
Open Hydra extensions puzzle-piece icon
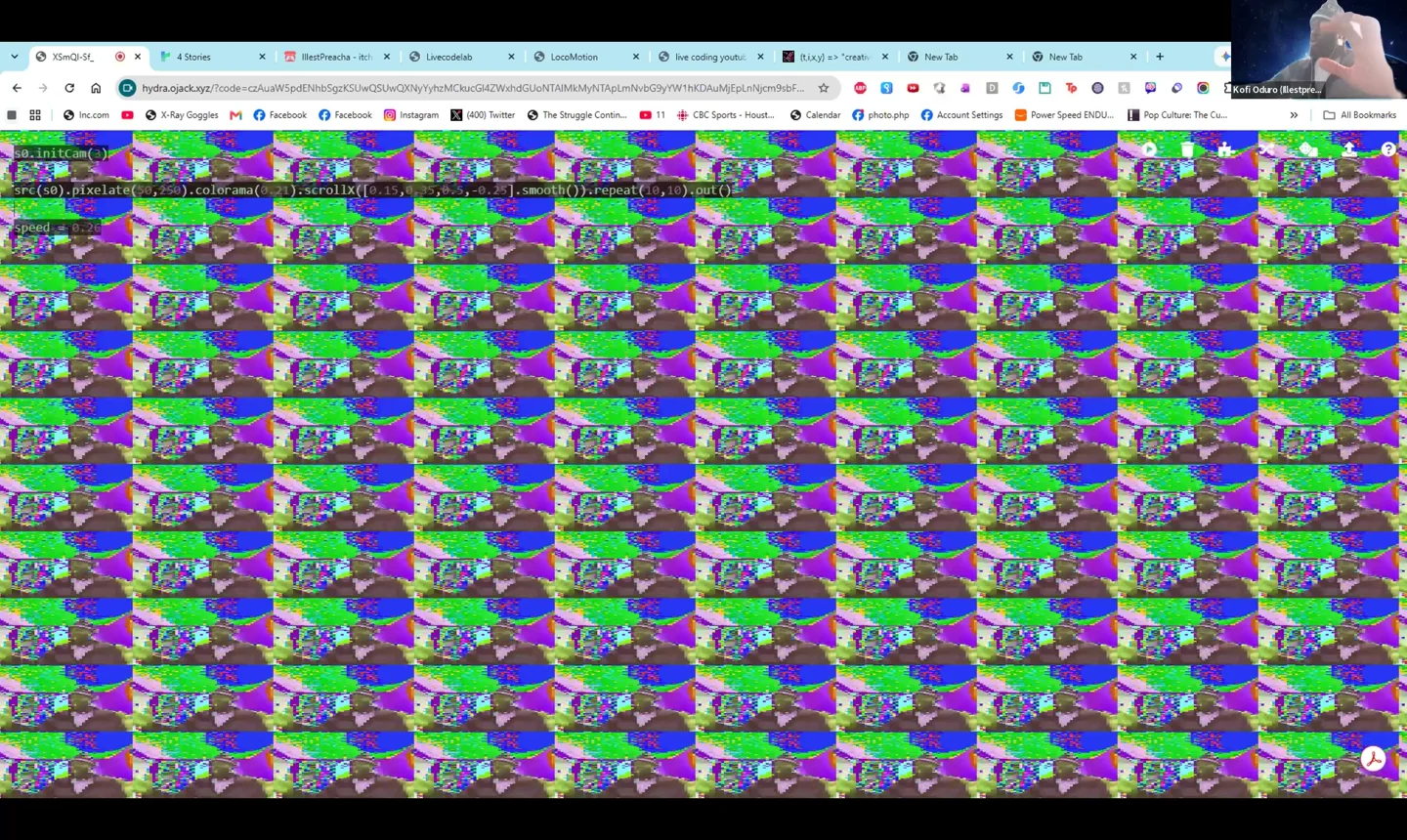coord(1225,149)
